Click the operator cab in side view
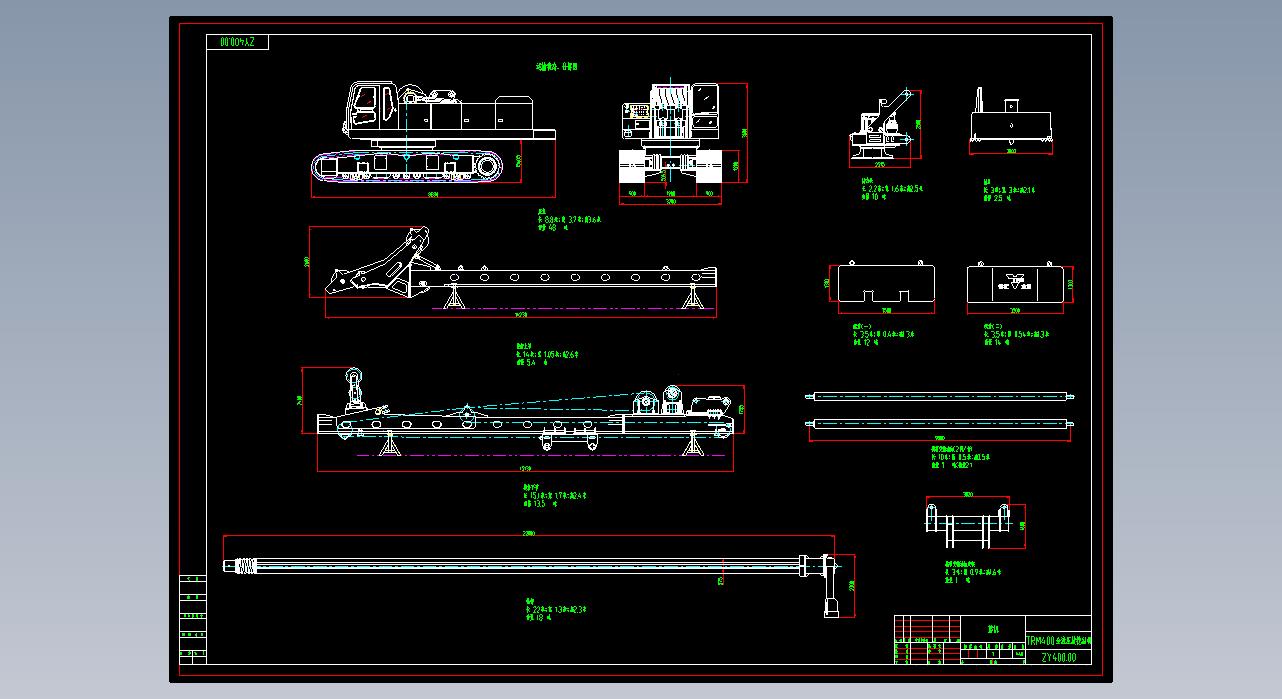The height and width of the screenshot is (699, 1282). 362,106
